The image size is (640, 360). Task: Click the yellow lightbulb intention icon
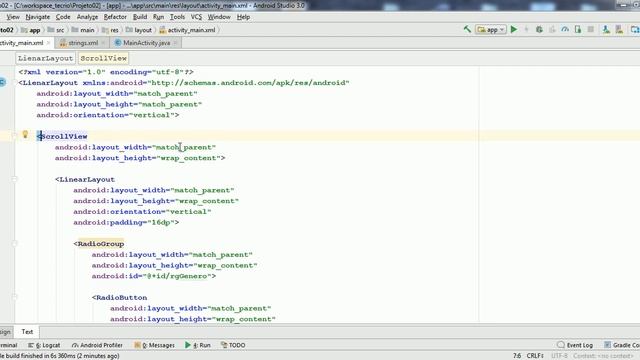point(25,134)
